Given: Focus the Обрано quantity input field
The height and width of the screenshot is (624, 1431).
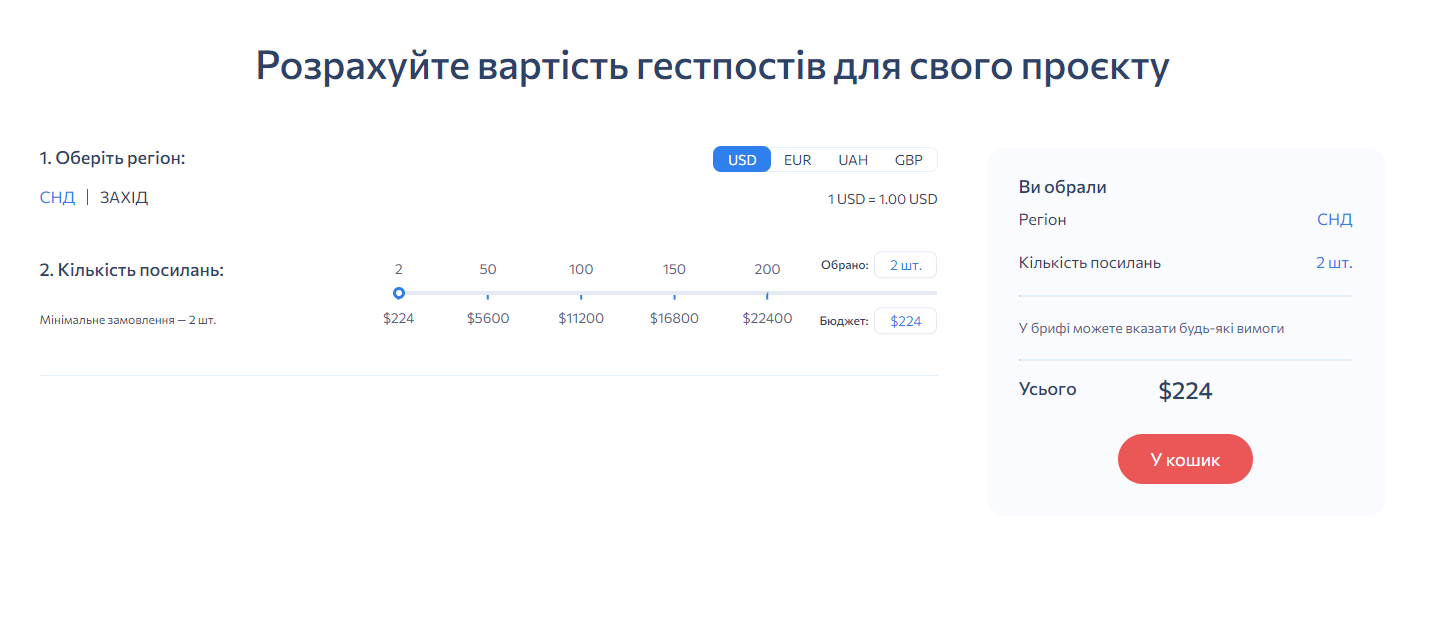Looking at the screenshot, I should [x=905, y=265].
